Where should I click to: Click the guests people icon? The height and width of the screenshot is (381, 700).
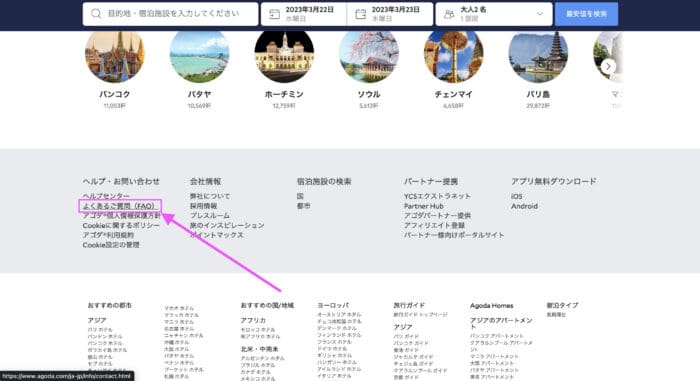tap(449, 14)
